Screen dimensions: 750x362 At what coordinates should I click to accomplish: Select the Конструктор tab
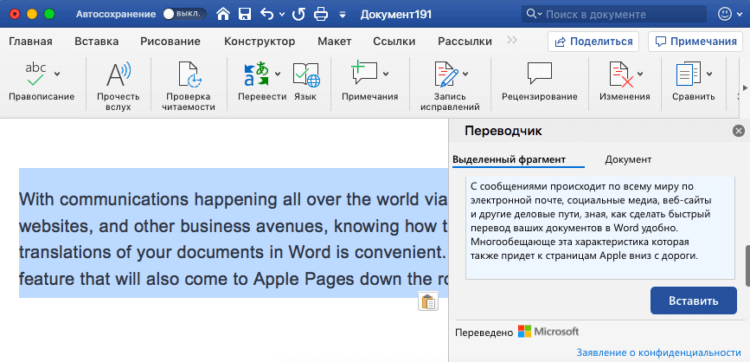tap(260, 42)
